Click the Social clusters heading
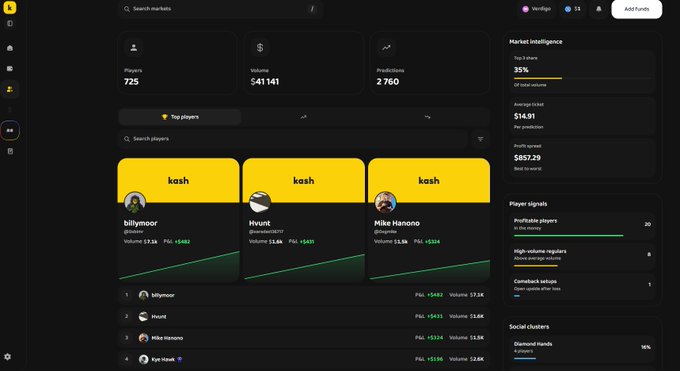The width and height of the screenshot is (680, 371). pyautogui.click(x=529, y=327)
